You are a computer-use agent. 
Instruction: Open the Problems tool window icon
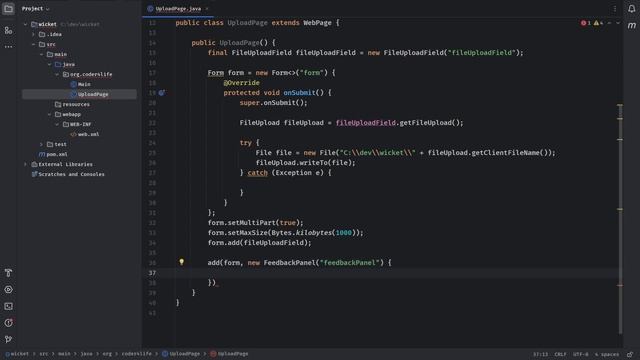(x=8, y=323)
